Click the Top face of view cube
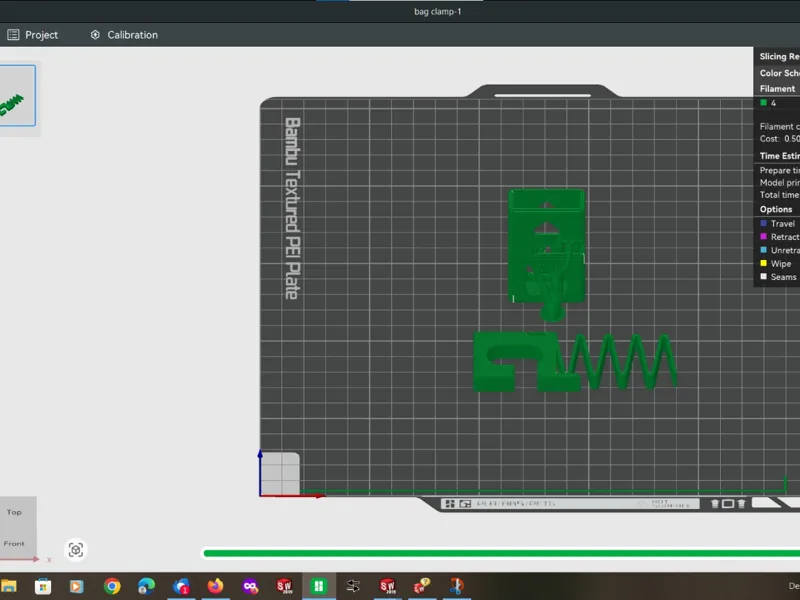Viewport: 800px width, 600px height. tap(15, 512)
